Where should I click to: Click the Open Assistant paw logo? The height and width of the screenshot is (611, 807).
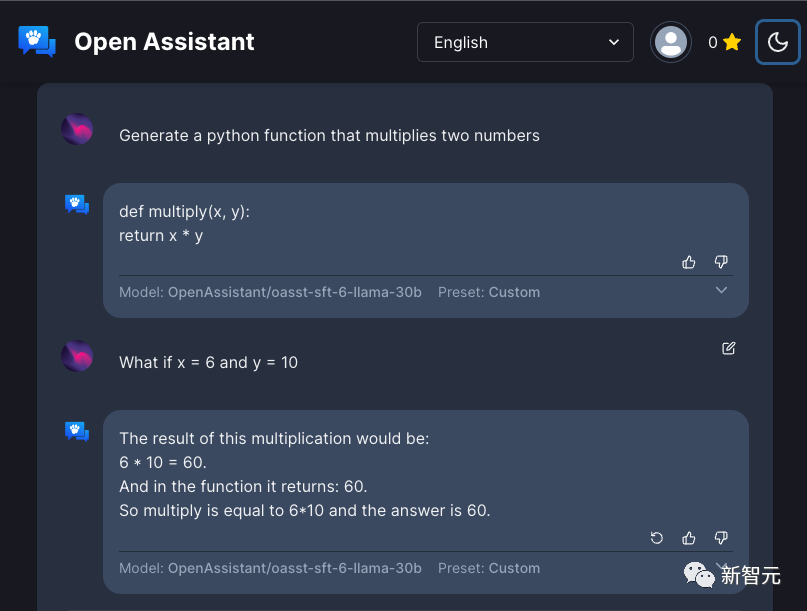[x=37, y=41]
